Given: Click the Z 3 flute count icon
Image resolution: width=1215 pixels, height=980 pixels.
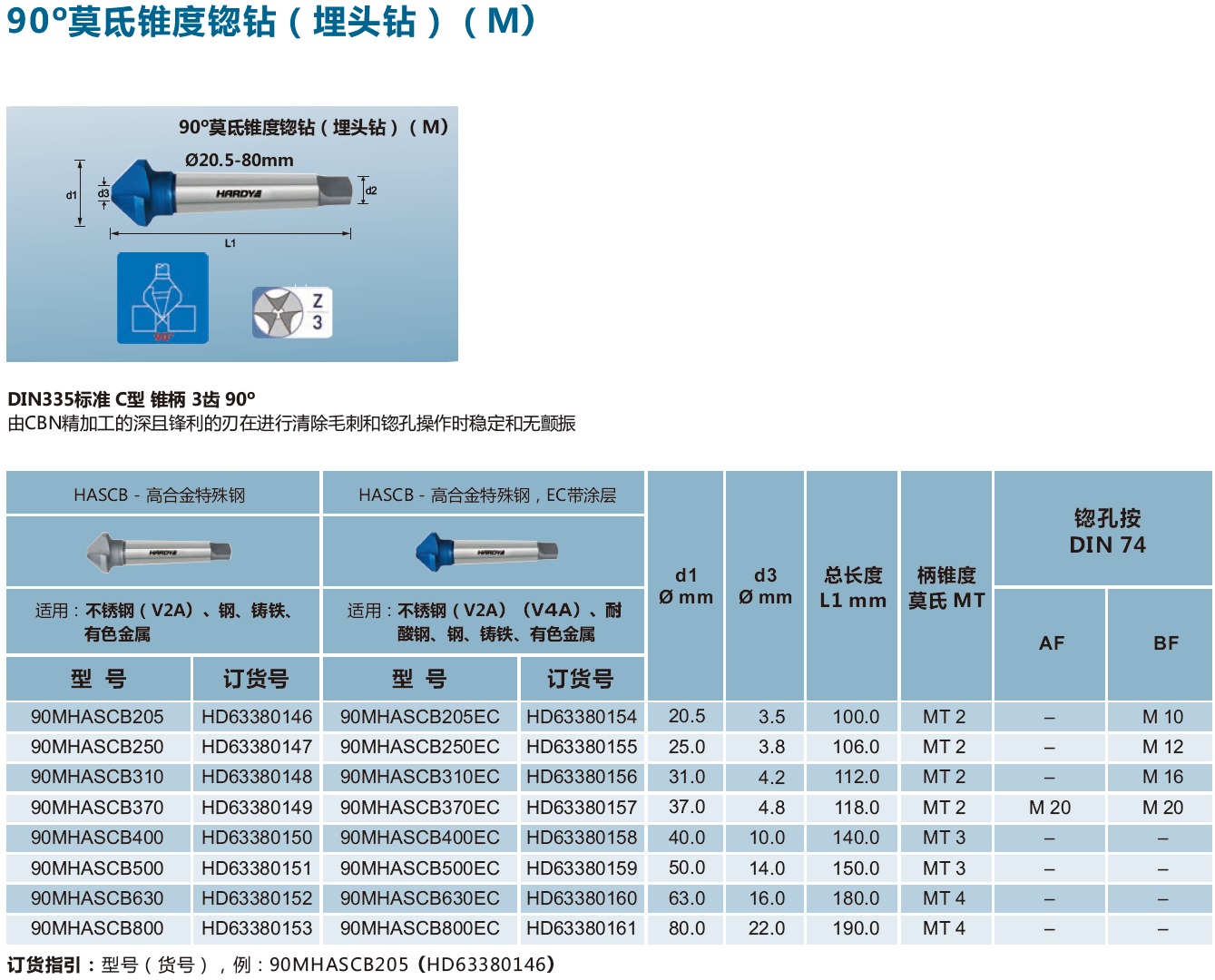Looking at the screenshot, I should click(292, 312).
